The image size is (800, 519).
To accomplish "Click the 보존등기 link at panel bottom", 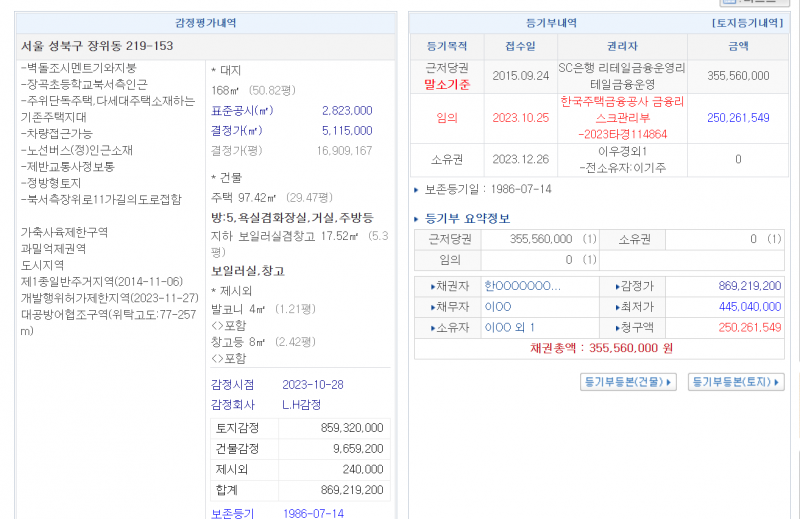I will 232,513.
